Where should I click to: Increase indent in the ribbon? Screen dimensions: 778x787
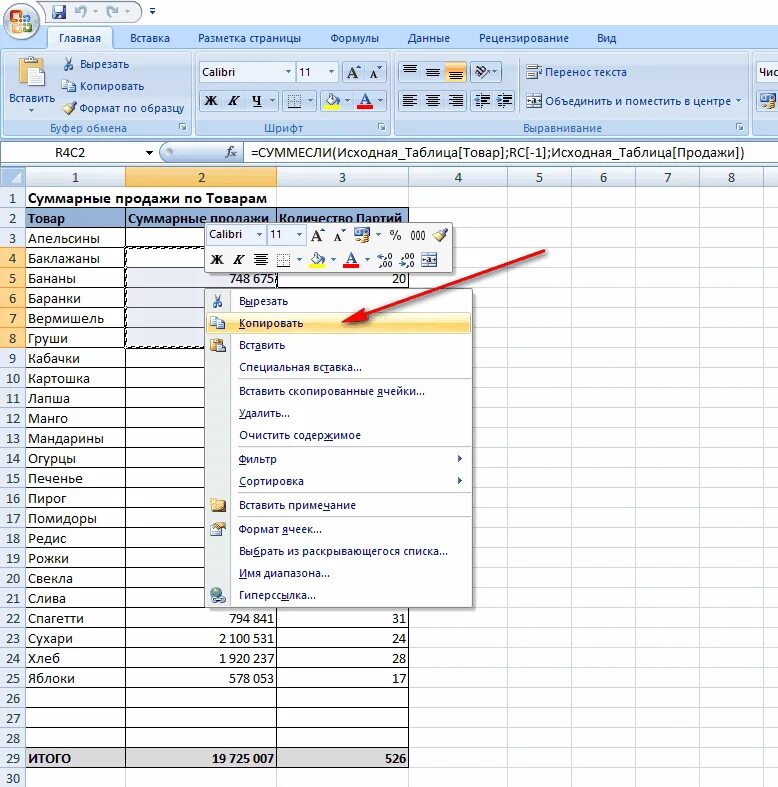504,101
